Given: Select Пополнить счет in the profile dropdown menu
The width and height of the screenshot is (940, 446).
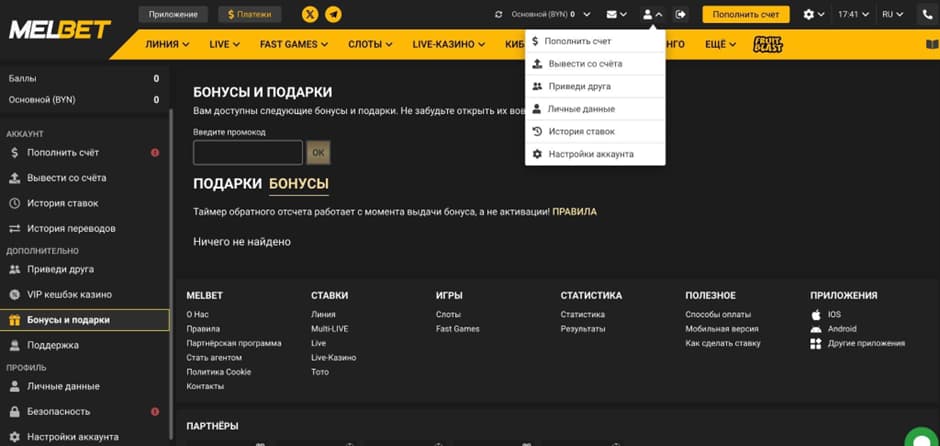Looking at the screenshot, I should [595, 41].
